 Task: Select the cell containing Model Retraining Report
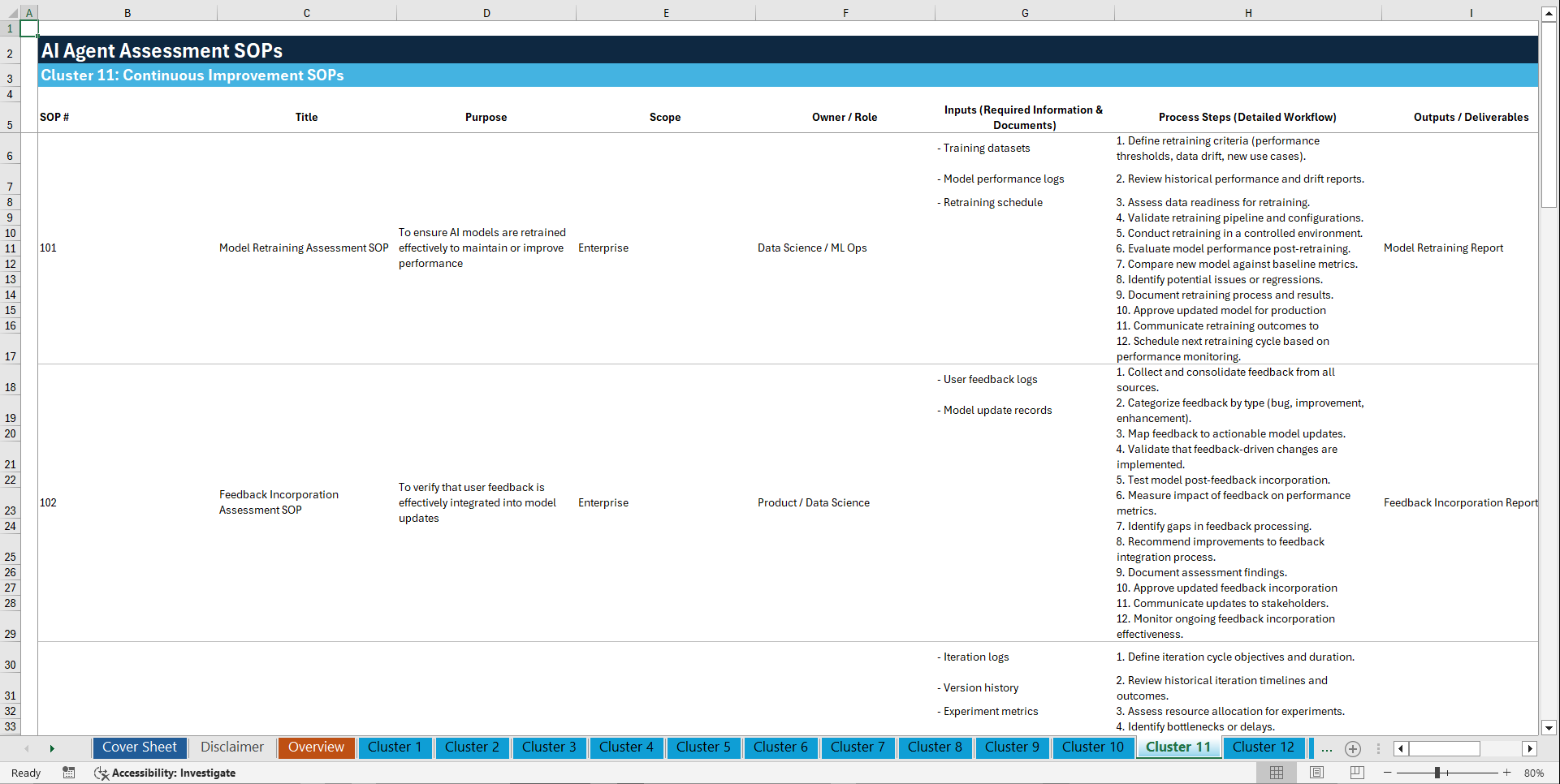pyautogui.click(x=1444, y=248)
